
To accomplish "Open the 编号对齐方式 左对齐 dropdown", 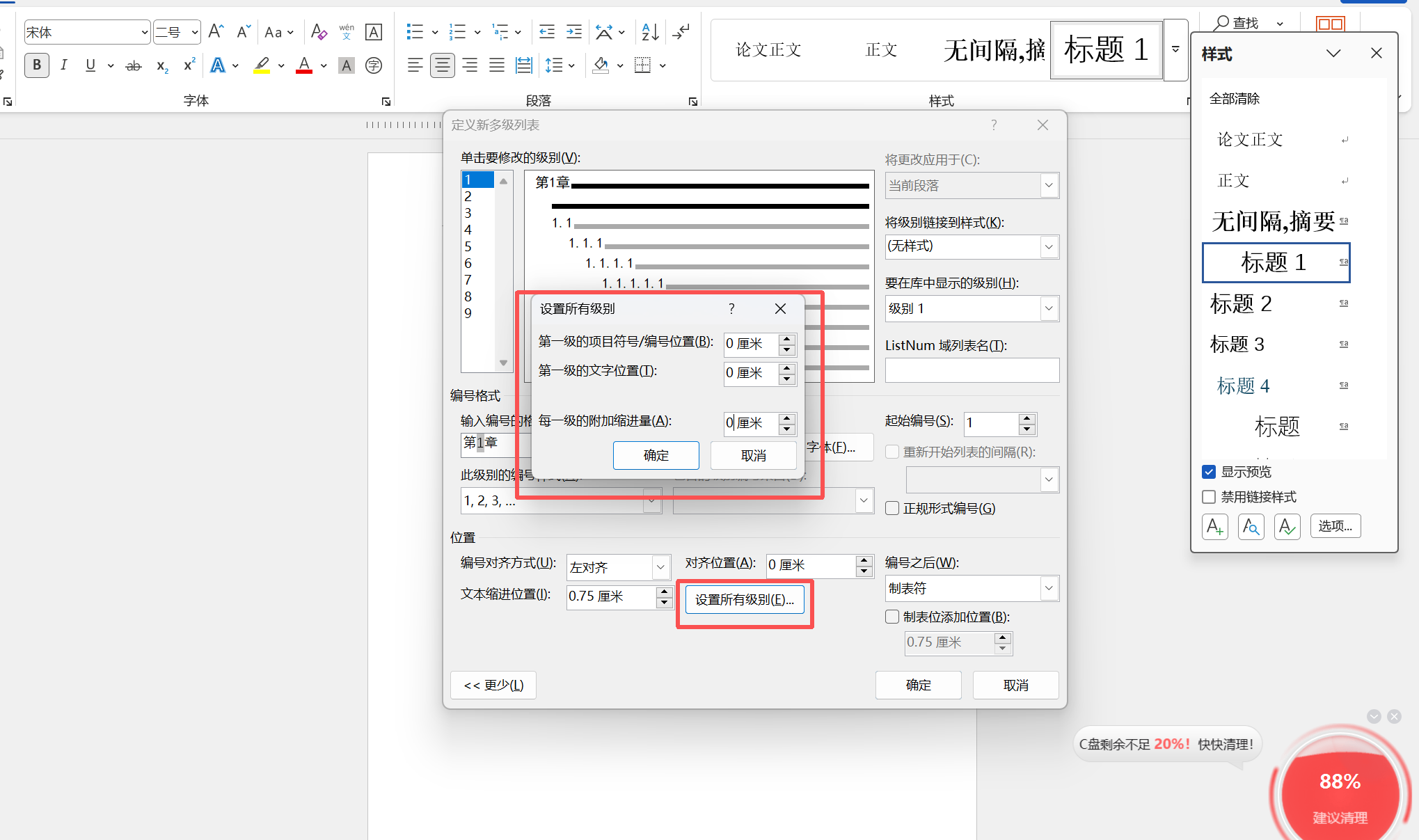I will point(660,567).
